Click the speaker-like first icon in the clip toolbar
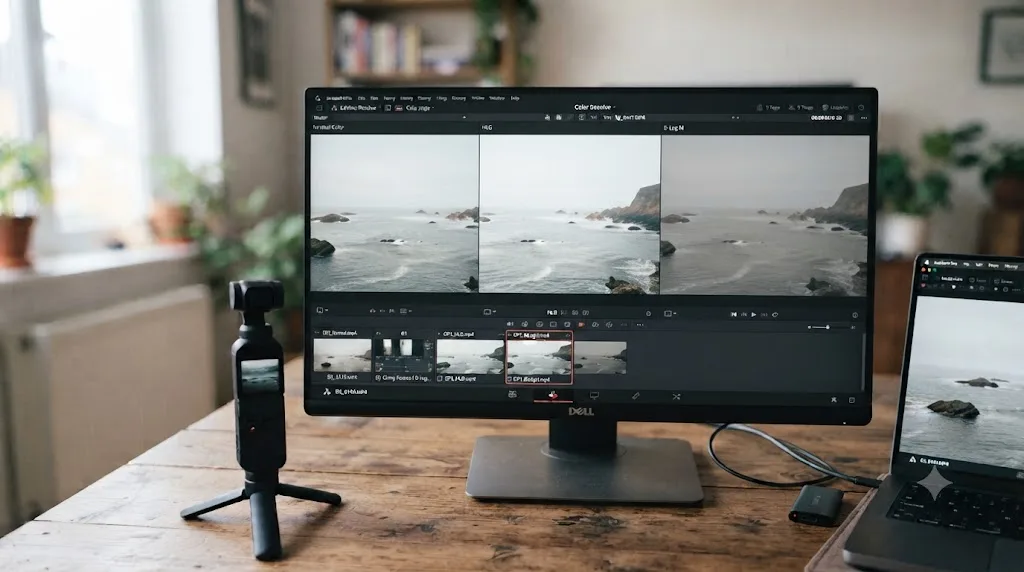 (510, 324)
